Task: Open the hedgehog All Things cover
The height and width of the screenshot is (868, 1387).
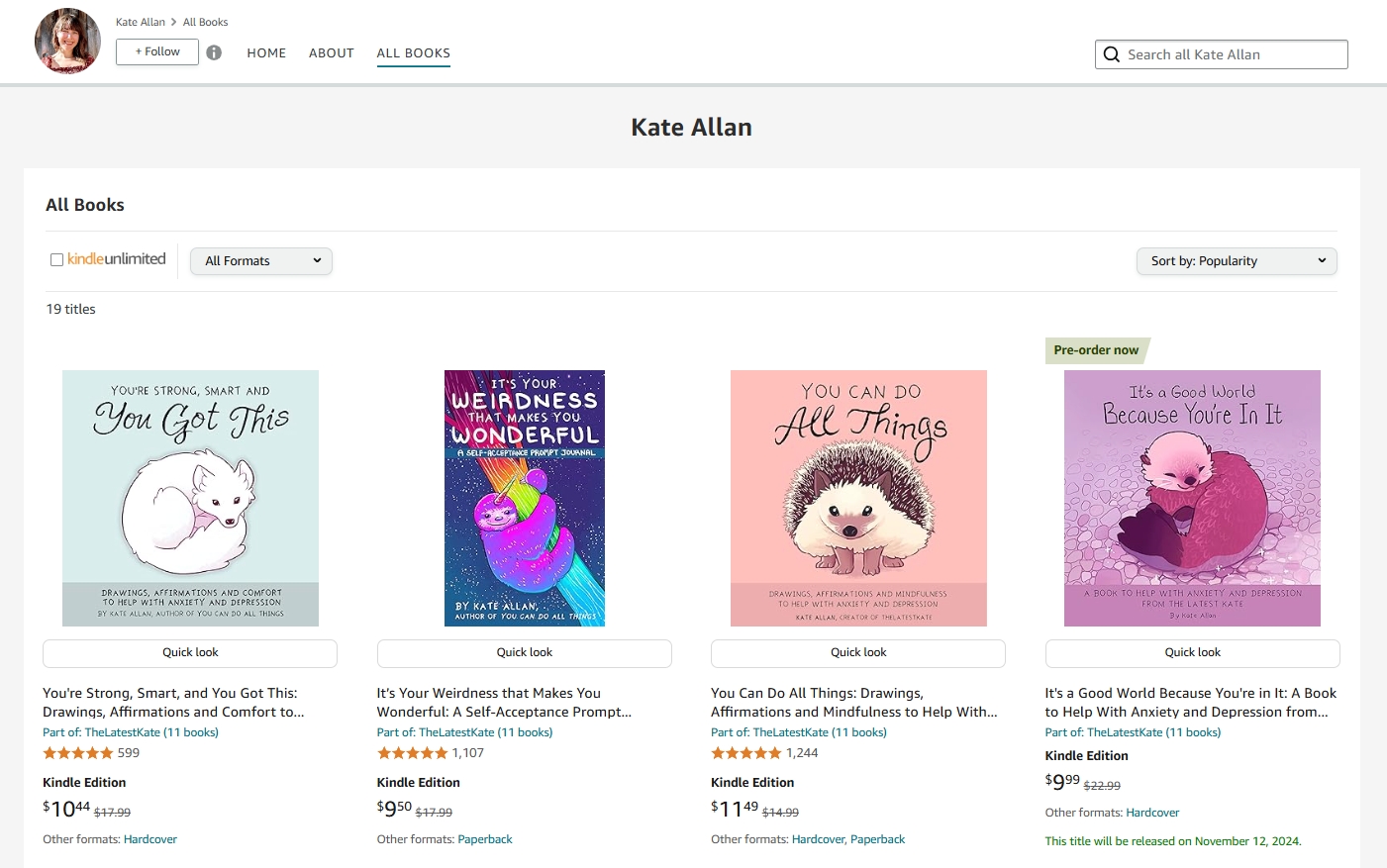Action: coord(858,498)
